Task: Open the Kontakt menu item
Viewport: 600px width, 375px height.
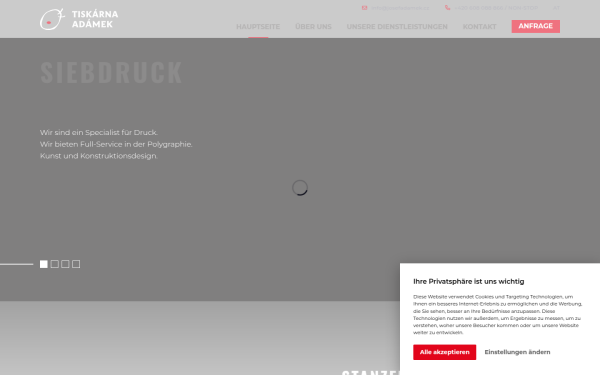Action: coord(479,27)
